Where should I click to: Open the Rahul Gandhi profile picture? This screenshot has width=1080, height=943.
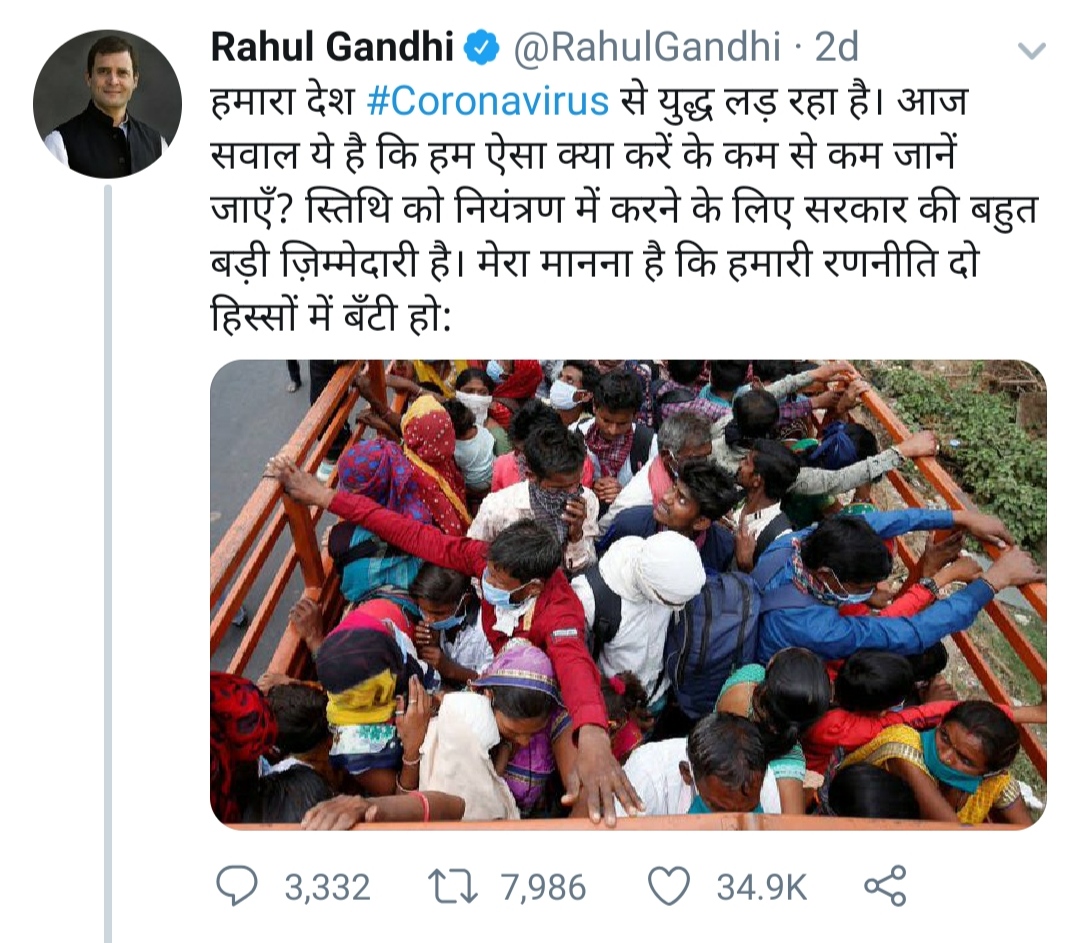(107, 104)
